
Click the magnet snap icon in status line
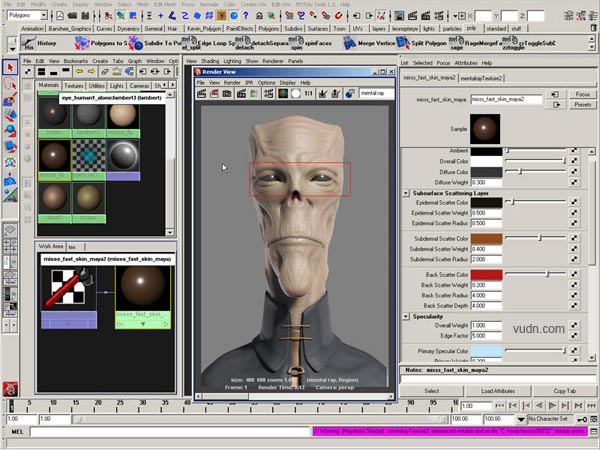(x=338, y=16)
